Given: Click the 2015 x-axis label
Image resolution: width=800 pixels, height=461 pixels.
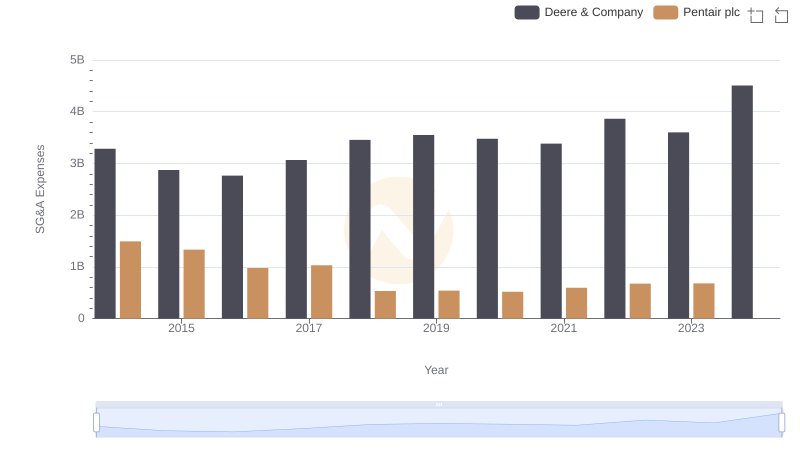Looking at the screenshot, I should [181, 328].
